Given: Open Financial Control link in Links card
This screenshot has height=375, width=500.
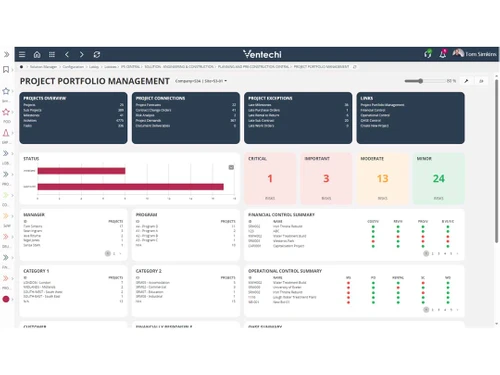Looking at the screenshot, I should [373, 110].
